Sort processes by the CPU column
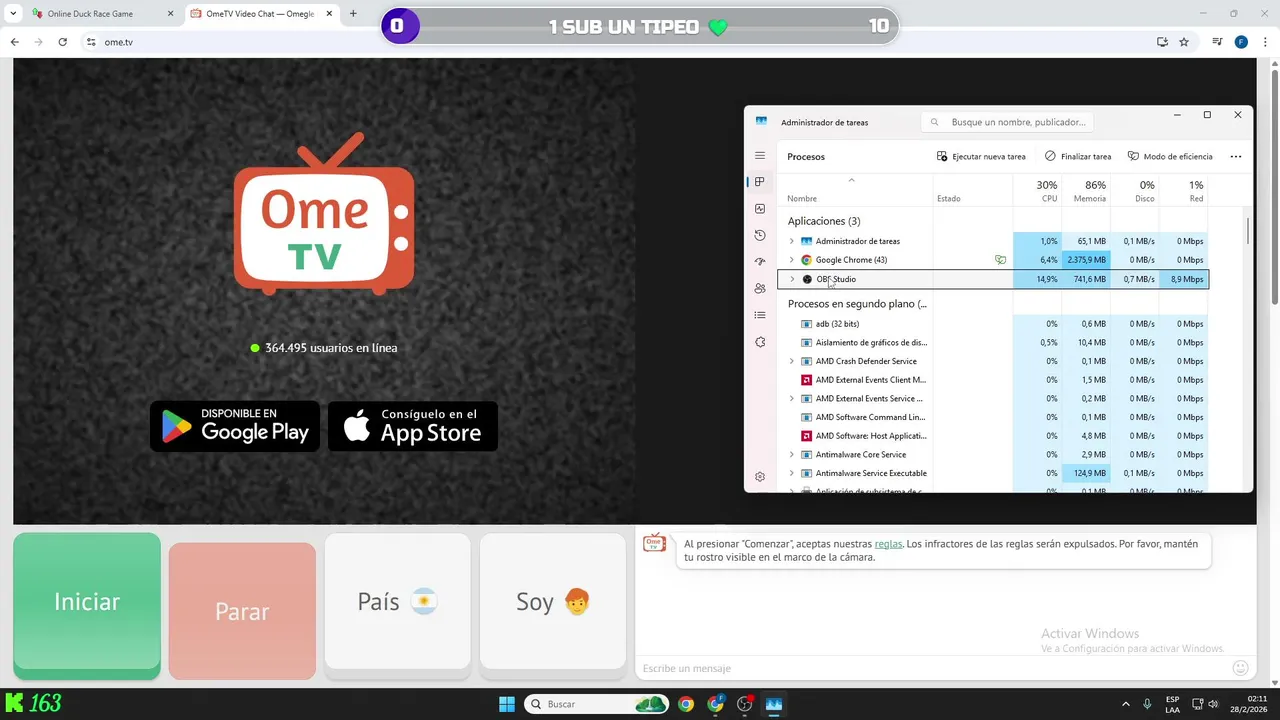 pos(1037,191)
